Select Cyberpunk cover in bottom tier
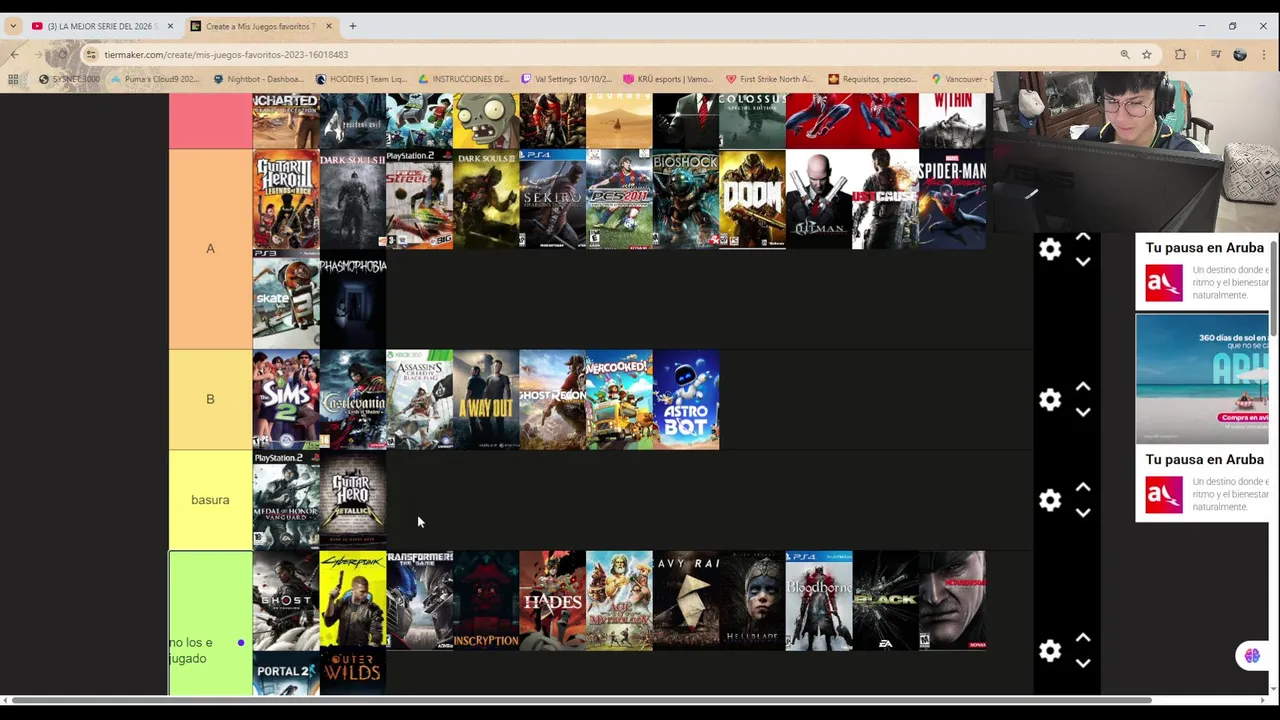Viewport: 1280px width, 720px height. pos(353,600)
